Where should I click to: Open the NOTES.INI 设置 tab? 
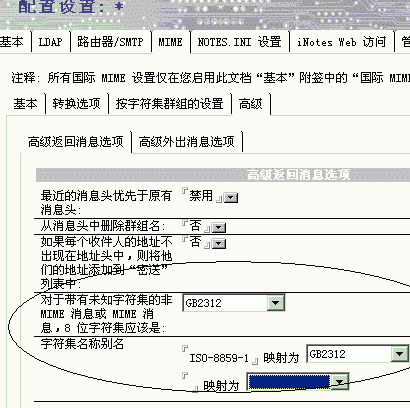[x=239, y=42]
